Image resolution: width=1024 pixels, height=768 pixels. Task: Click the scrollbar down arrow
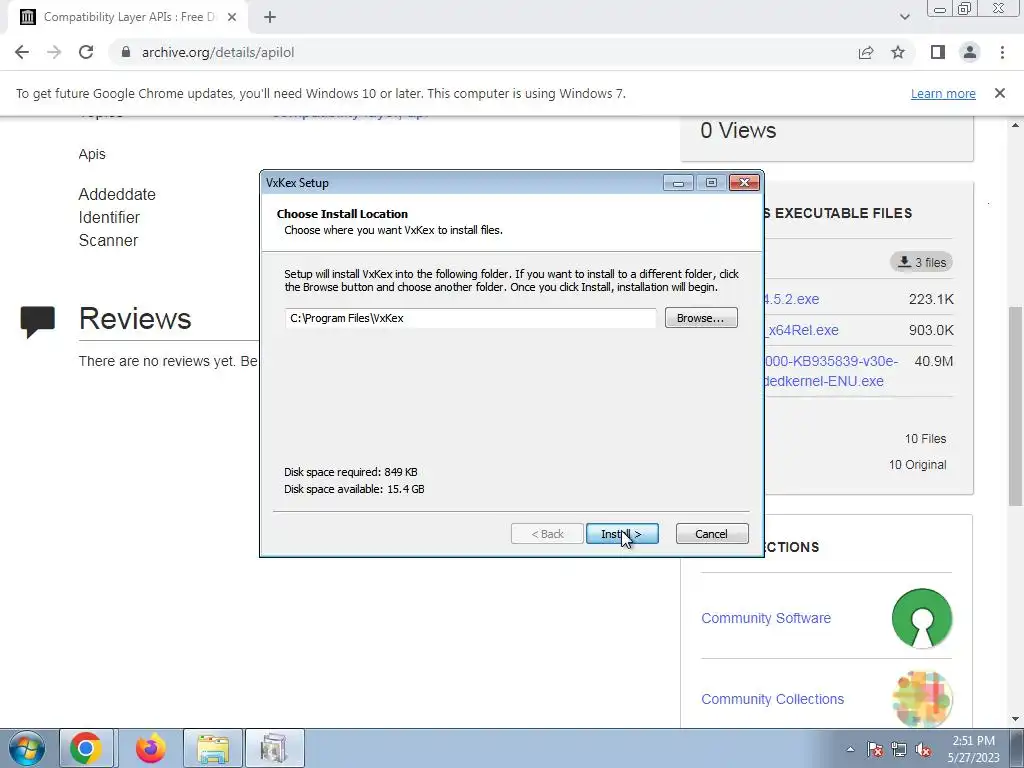click(1016, 719)
